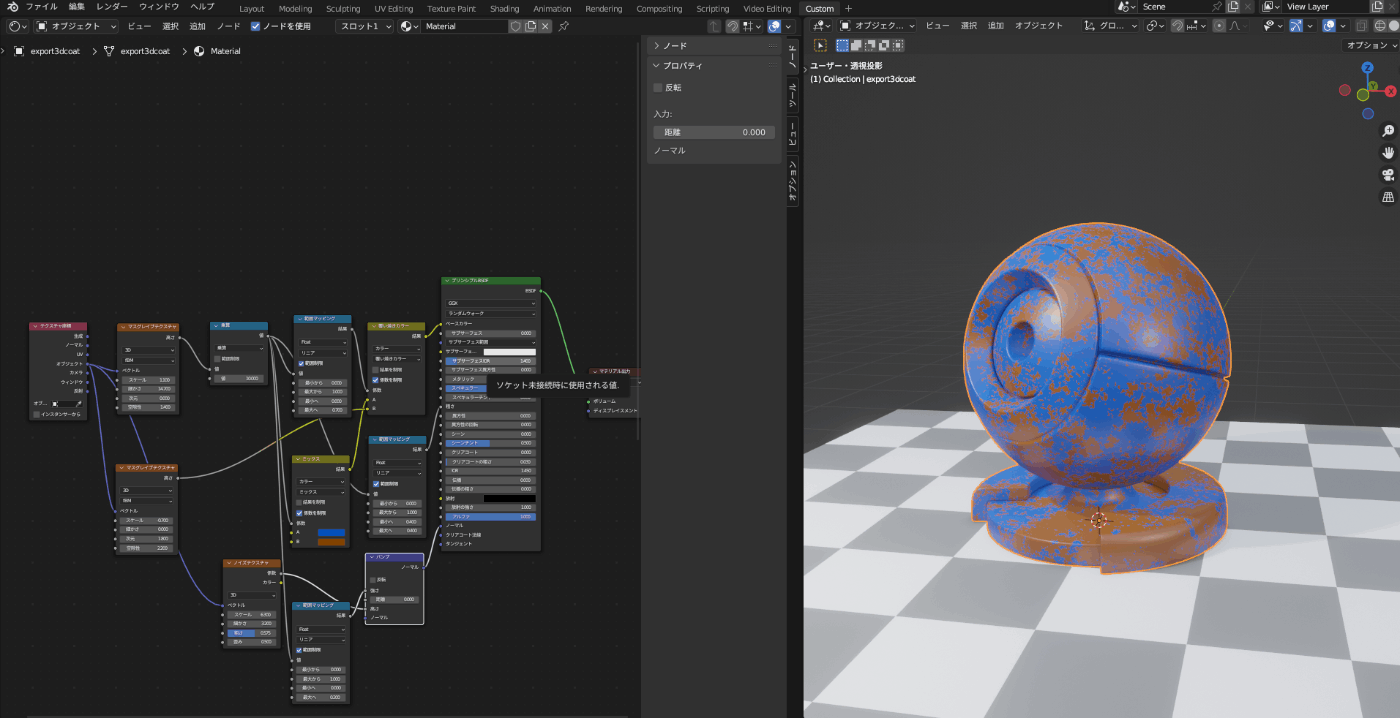Screen dimensions: 1400x718
Task: Switch to the Layout workspace tab
Action: coord(252,8)
